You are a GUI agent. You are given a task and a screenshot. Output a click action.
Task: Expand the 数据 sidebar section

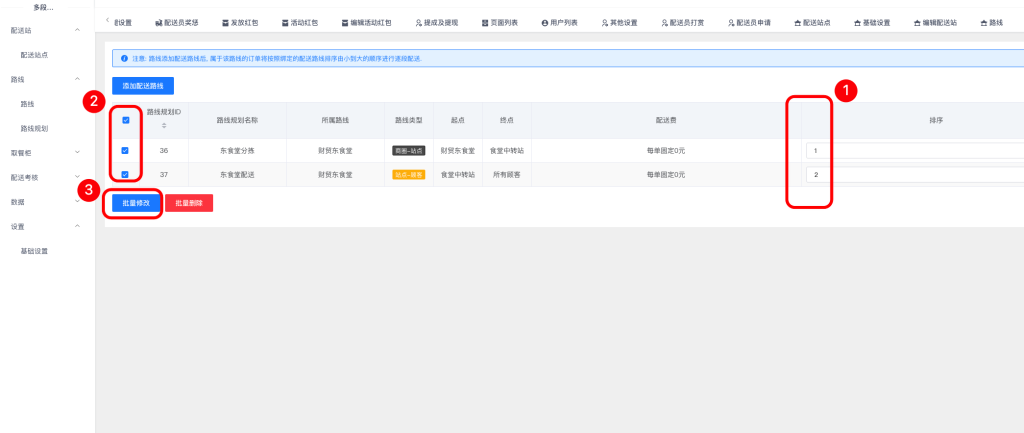click(78, 201)
